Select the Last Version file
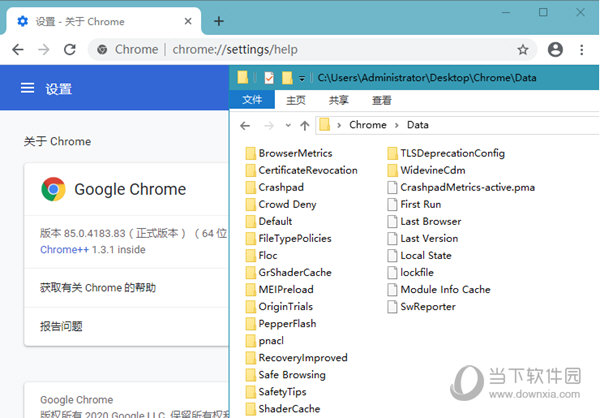 (422, 238)
